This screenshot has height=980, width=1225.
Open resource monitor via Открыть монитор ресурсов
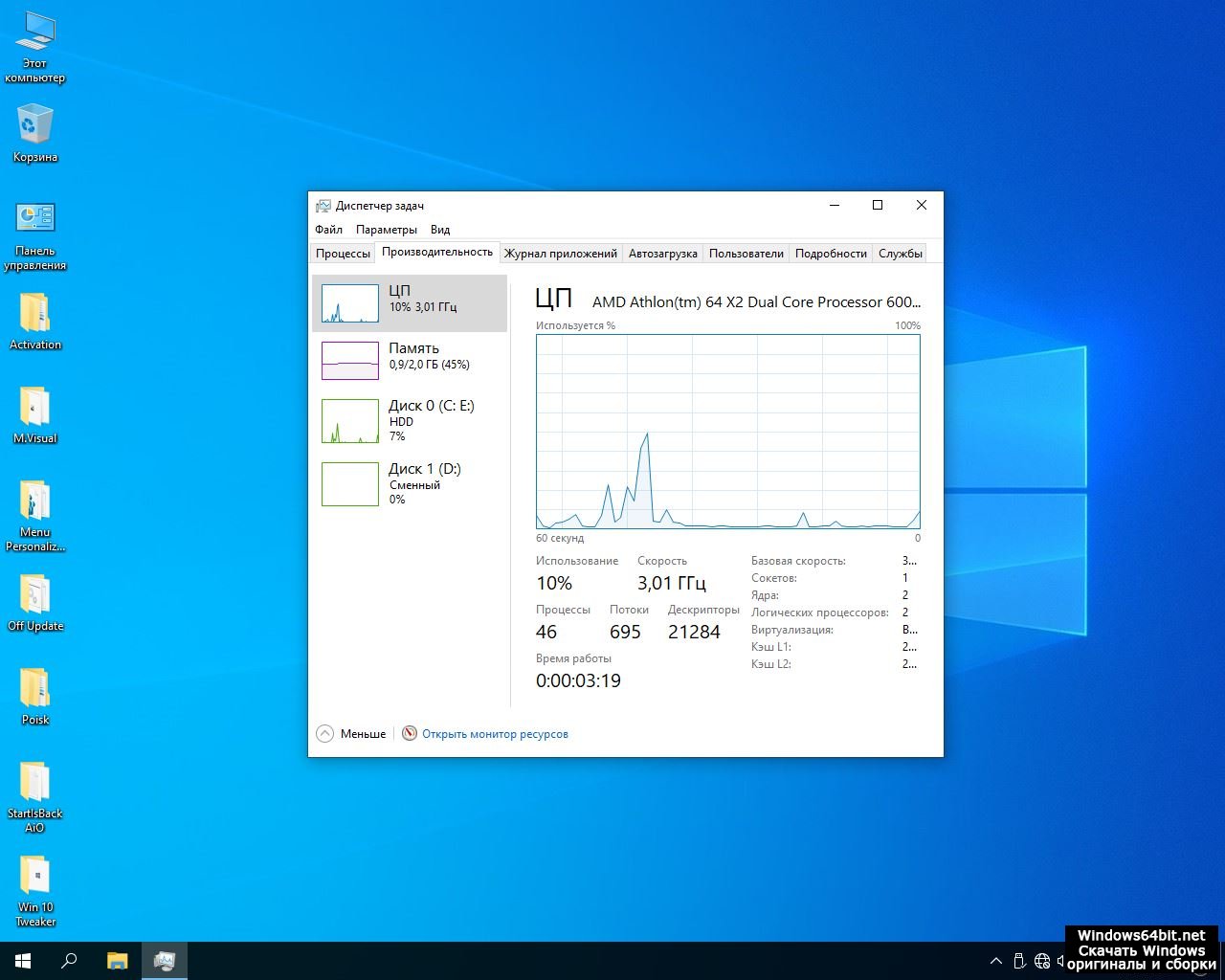click(494, 734)
